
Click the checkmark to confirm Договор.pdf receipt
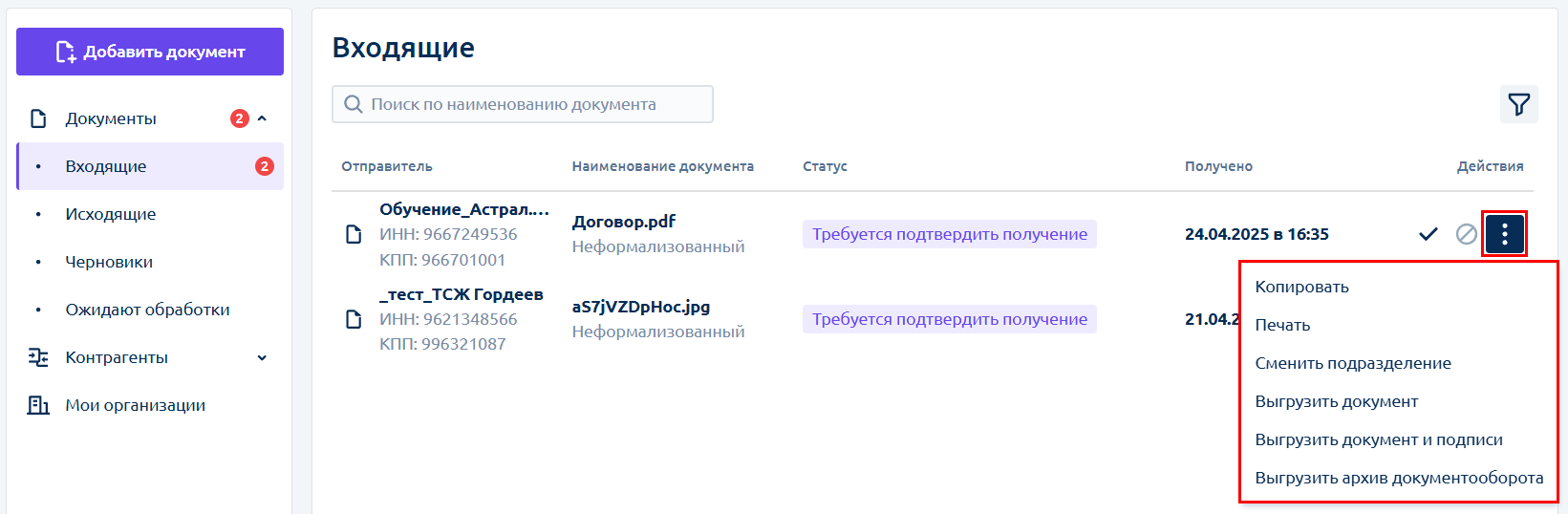pyautogui.click(x=1428, y=234)
